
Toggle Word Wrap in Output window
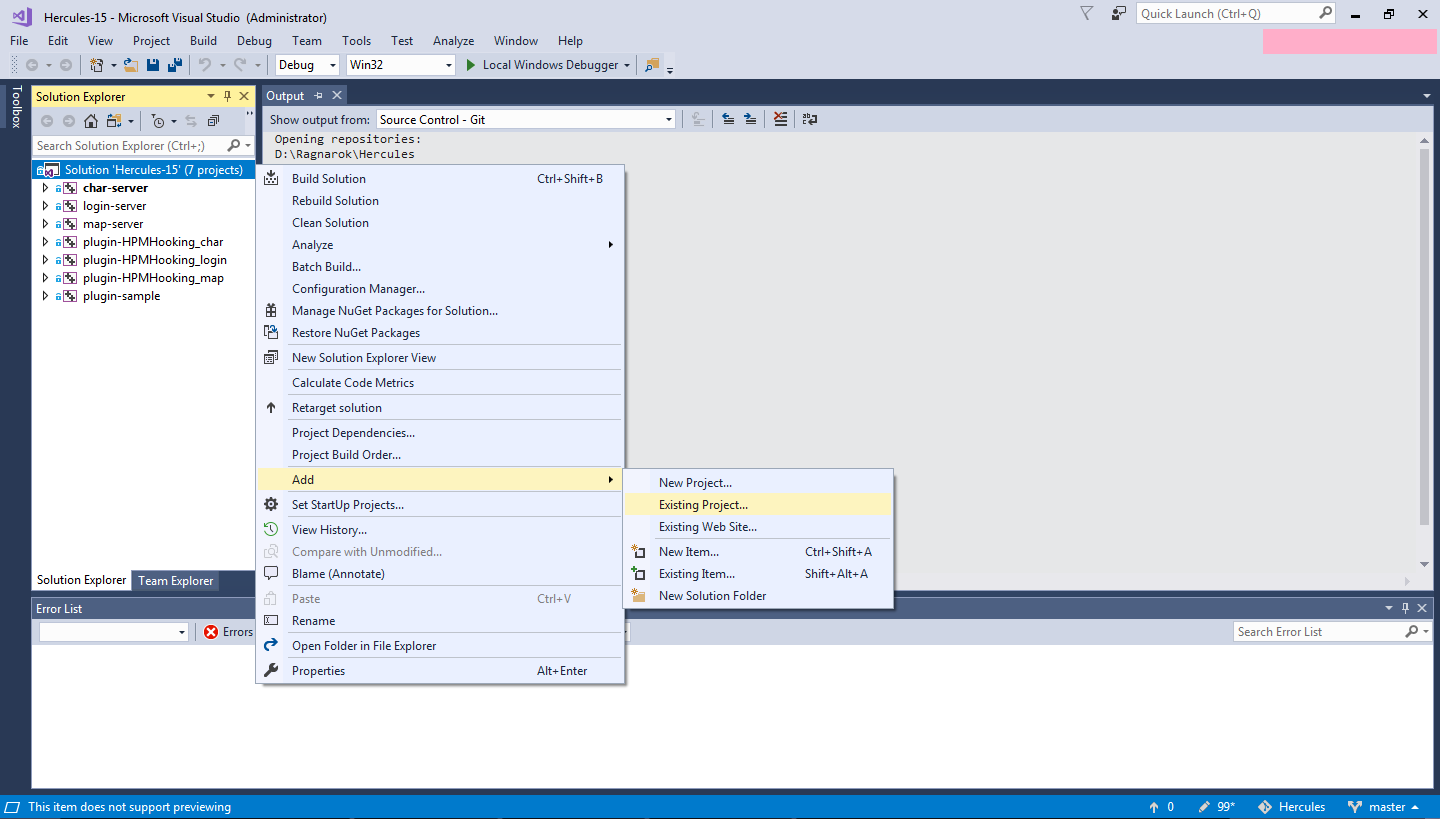tap(810, 119)
